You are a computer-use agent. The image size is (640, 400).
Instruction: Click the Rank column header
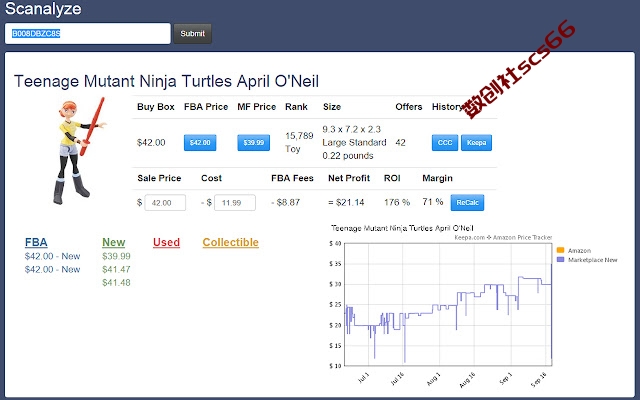[x=296, y=107]
